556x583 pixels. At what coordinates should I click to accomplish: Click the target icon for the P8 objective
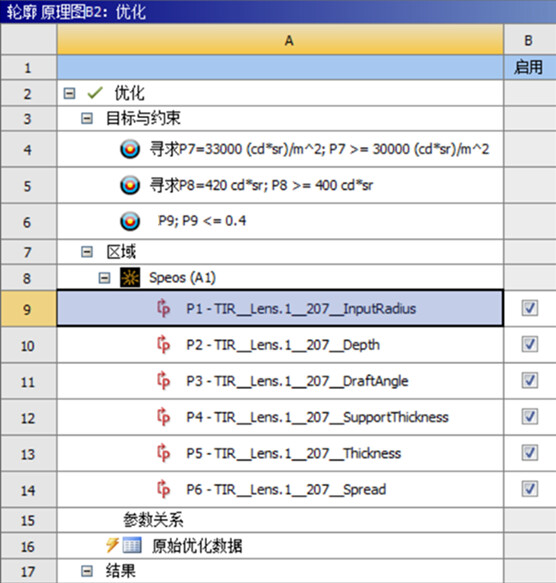(130, 185)
